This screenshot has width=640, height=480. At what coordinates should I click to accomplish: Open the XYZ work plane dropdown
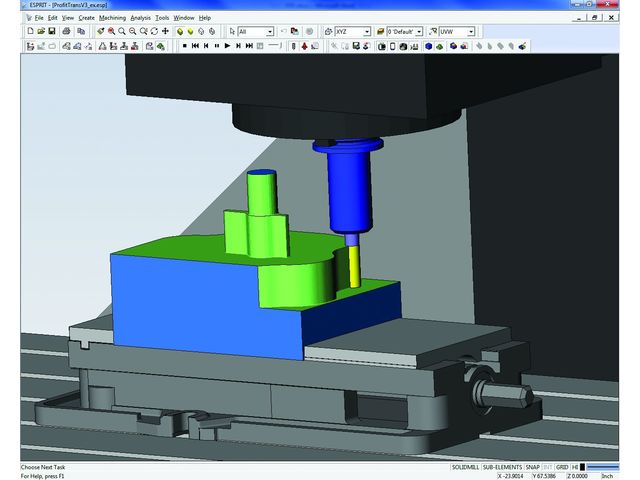pos(367,32)
